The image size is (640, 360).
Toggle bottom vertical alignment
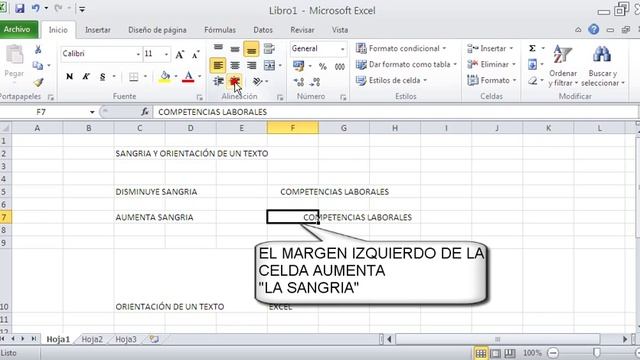251,49
